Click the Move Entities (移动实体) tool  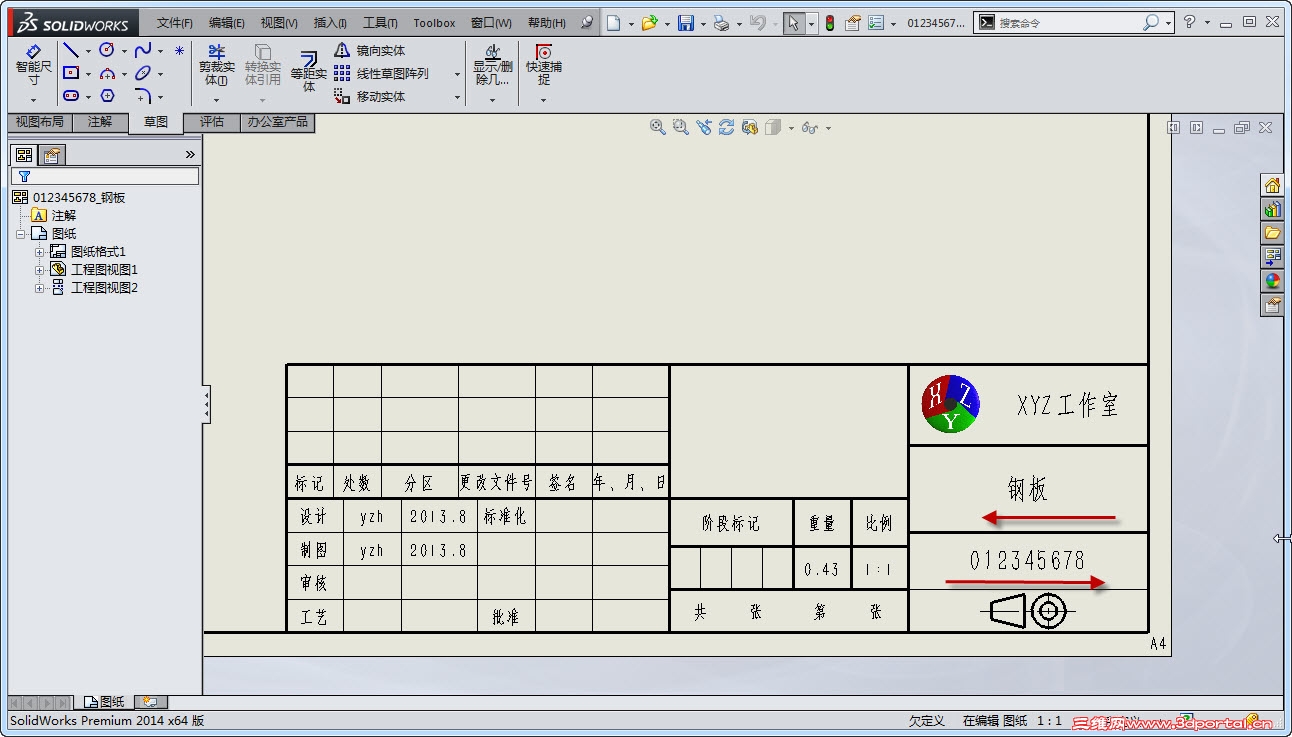[369, 96]
